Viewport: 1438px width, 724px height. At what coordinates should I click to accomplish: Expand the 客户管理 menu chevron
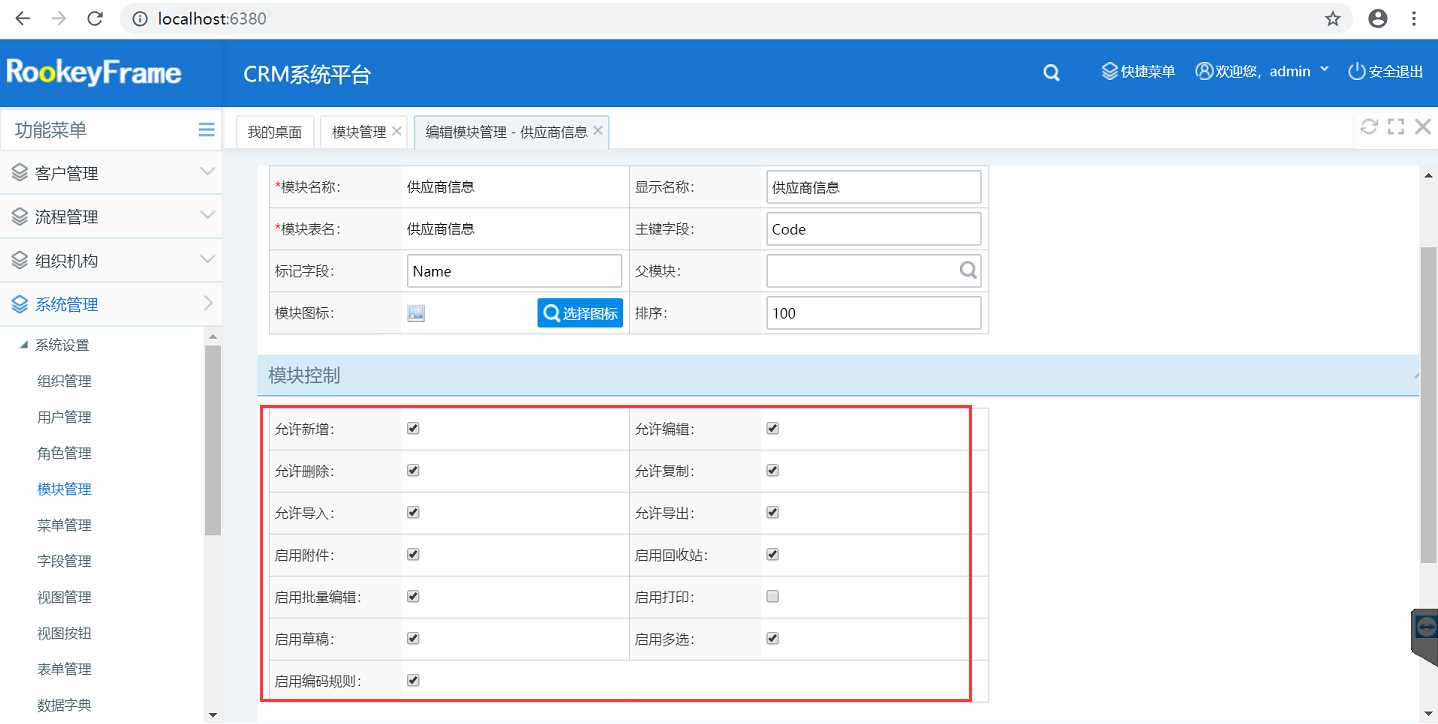click(x=207, y=172)
